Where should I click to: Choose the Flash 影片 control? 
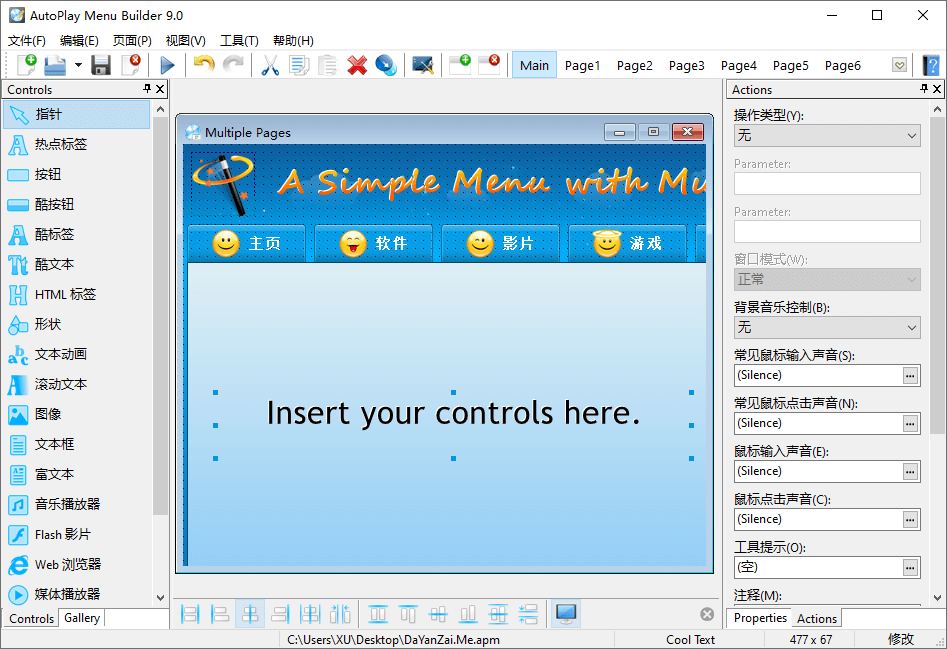[77, 534]
